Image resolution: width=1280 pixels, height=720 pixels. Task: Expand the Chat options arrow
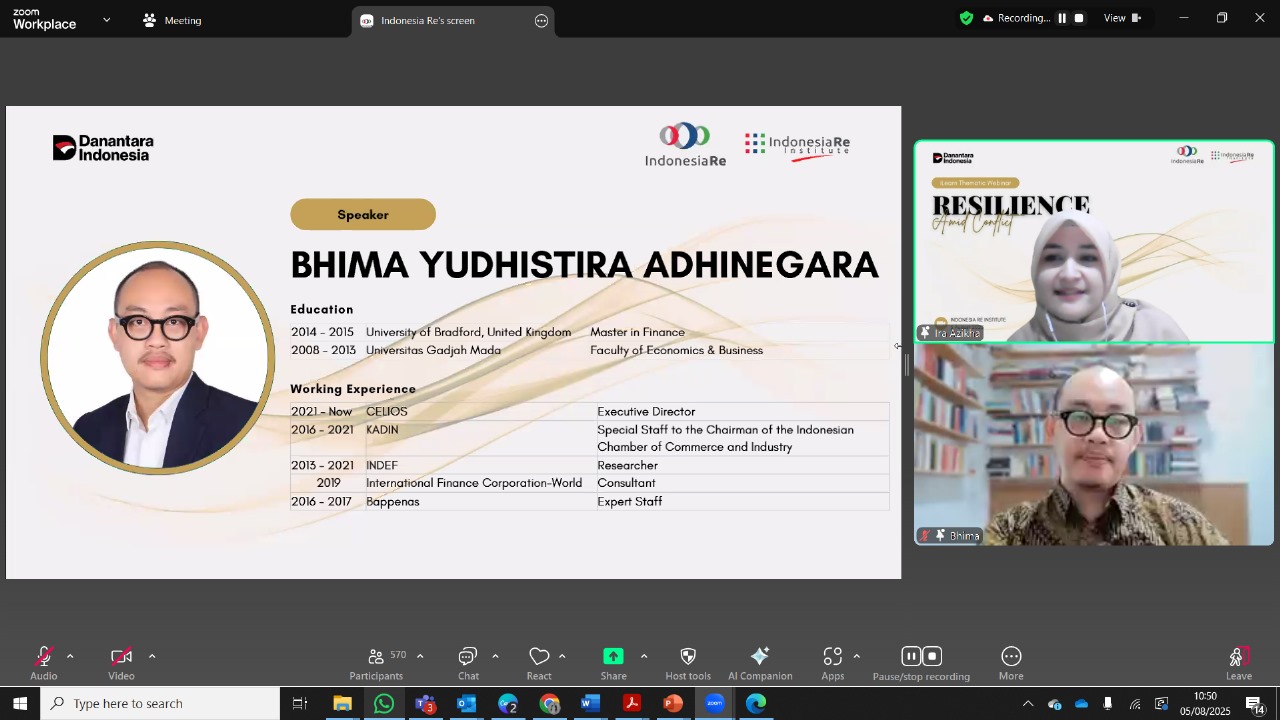click(x=495, y=657)
